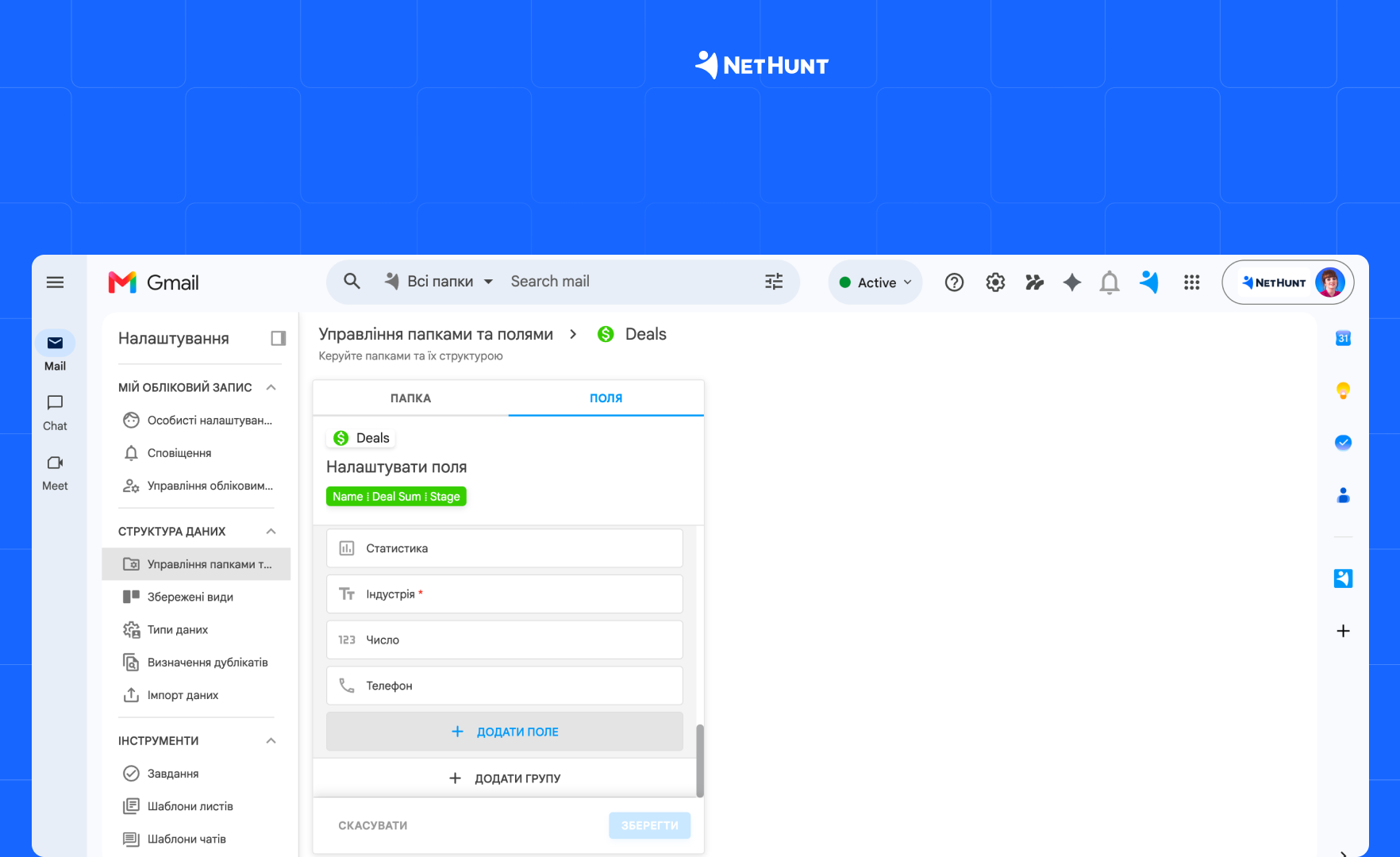Open NetHunt side panel add-on icon
This screenshot has height=857, width=1400.
[x=1343, y=578]
